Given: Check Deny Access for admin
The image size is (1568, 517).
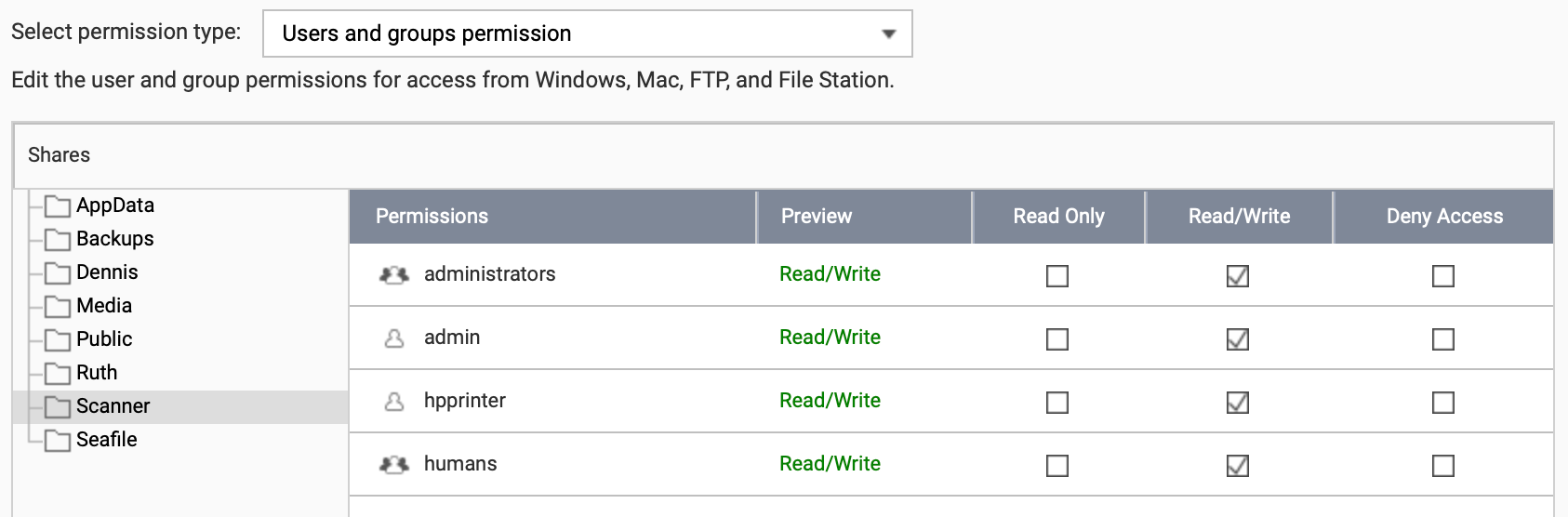Looking at the screenshot, I should [x=1443, y=339].
